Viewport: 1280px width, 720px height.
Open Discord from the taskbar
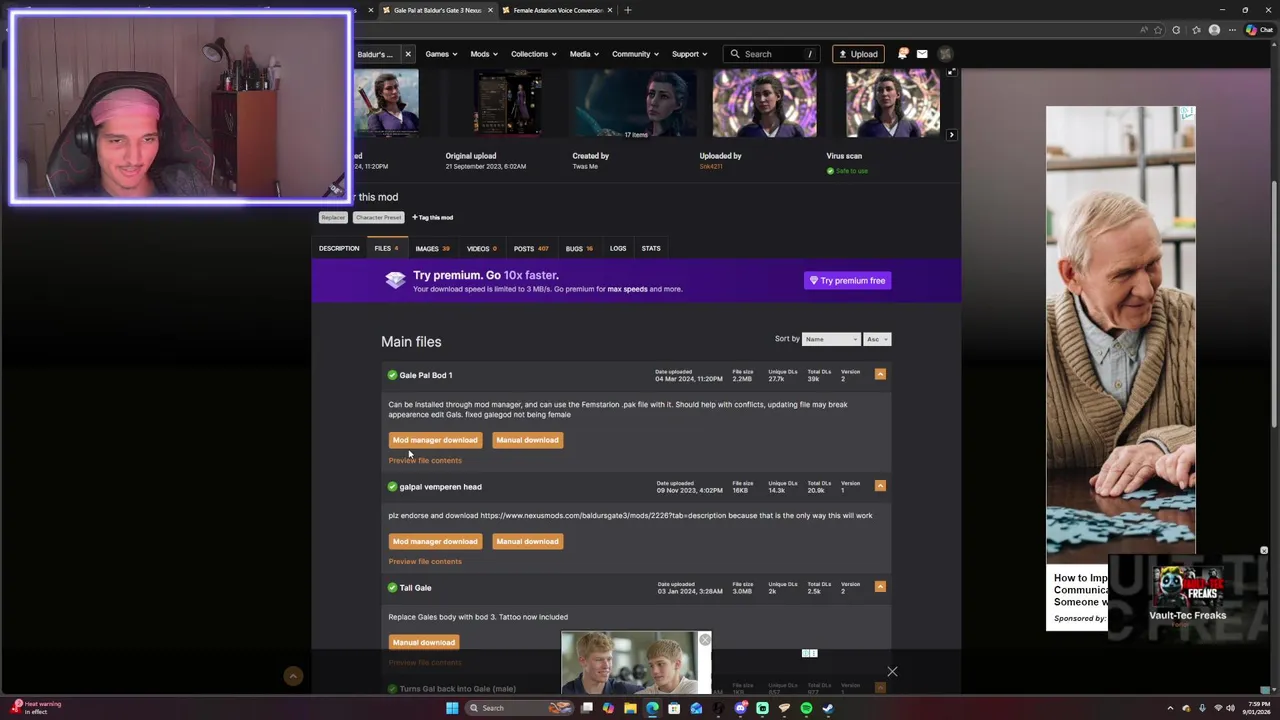coord(740,708)
